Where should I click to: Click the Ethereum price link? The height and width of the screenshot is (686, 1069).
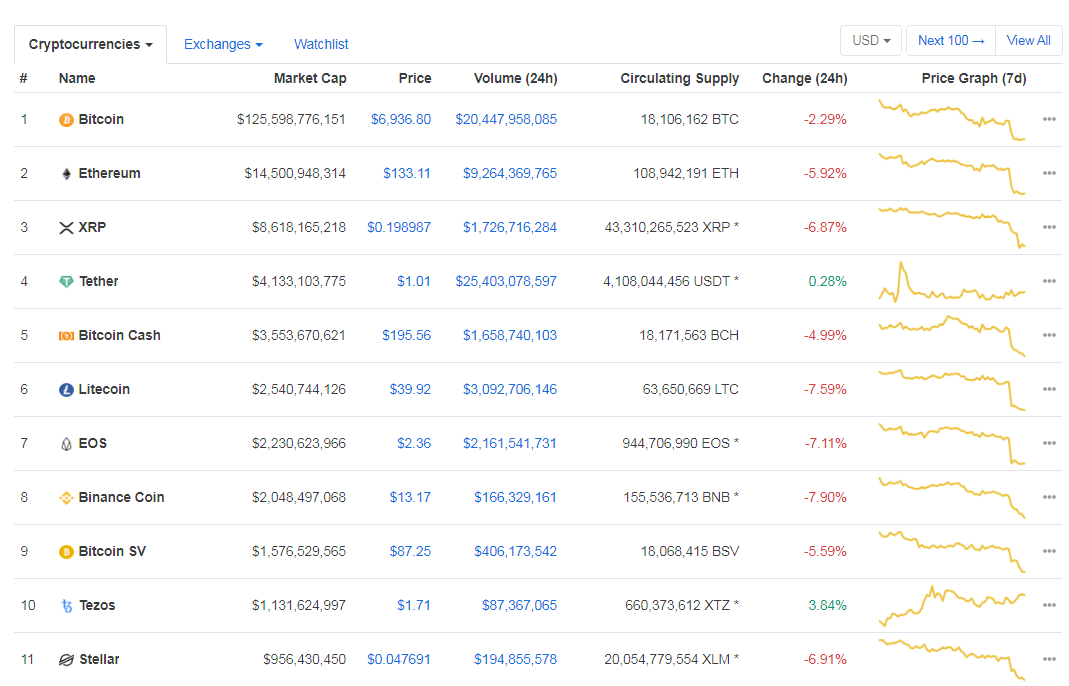(x=407, y=173)
